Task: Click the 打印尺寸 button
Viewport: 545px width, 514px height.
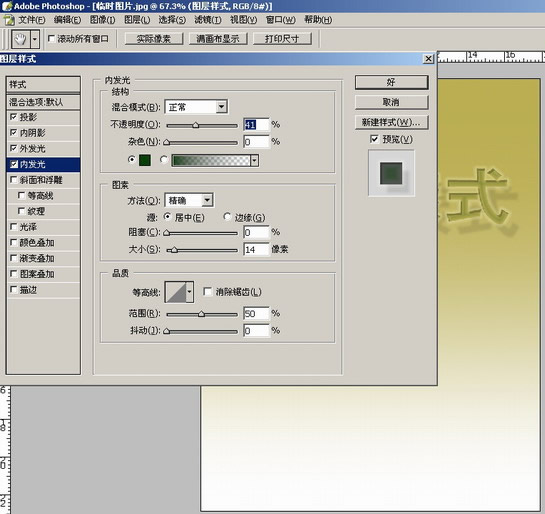Action: [x=282, y=39]
